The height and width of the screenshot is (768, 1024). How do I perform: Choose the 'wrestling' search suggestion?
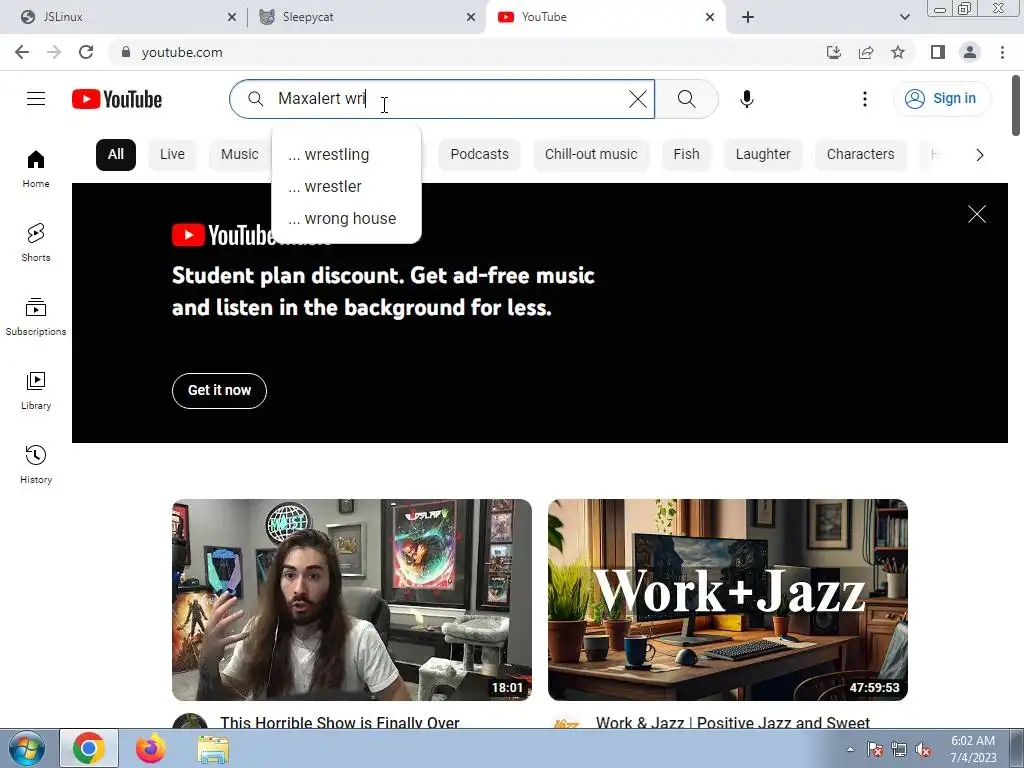346,155
